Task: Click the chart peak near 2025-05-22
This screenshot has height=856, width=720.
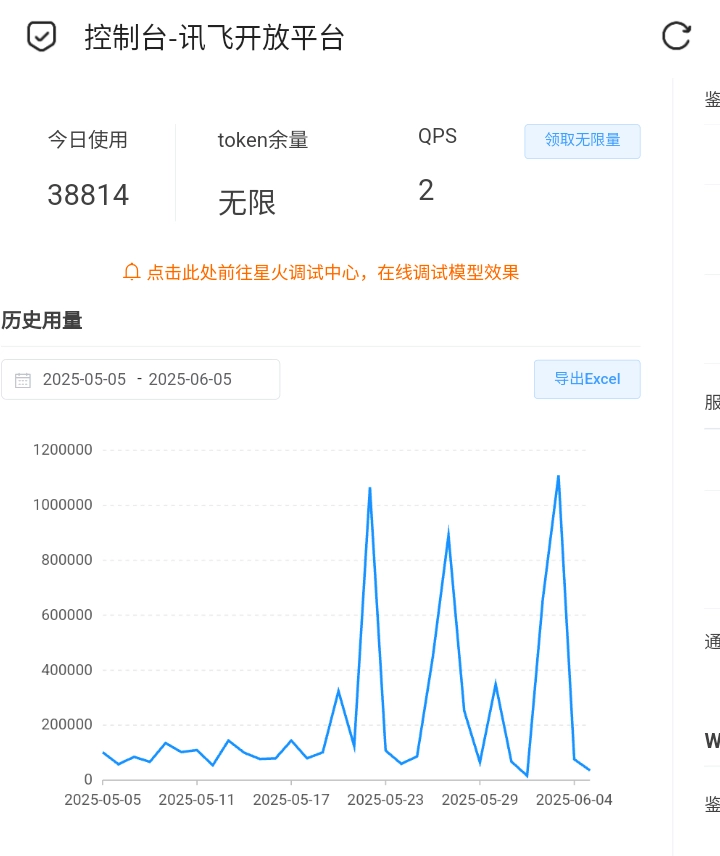Action: tap(370, 488)
